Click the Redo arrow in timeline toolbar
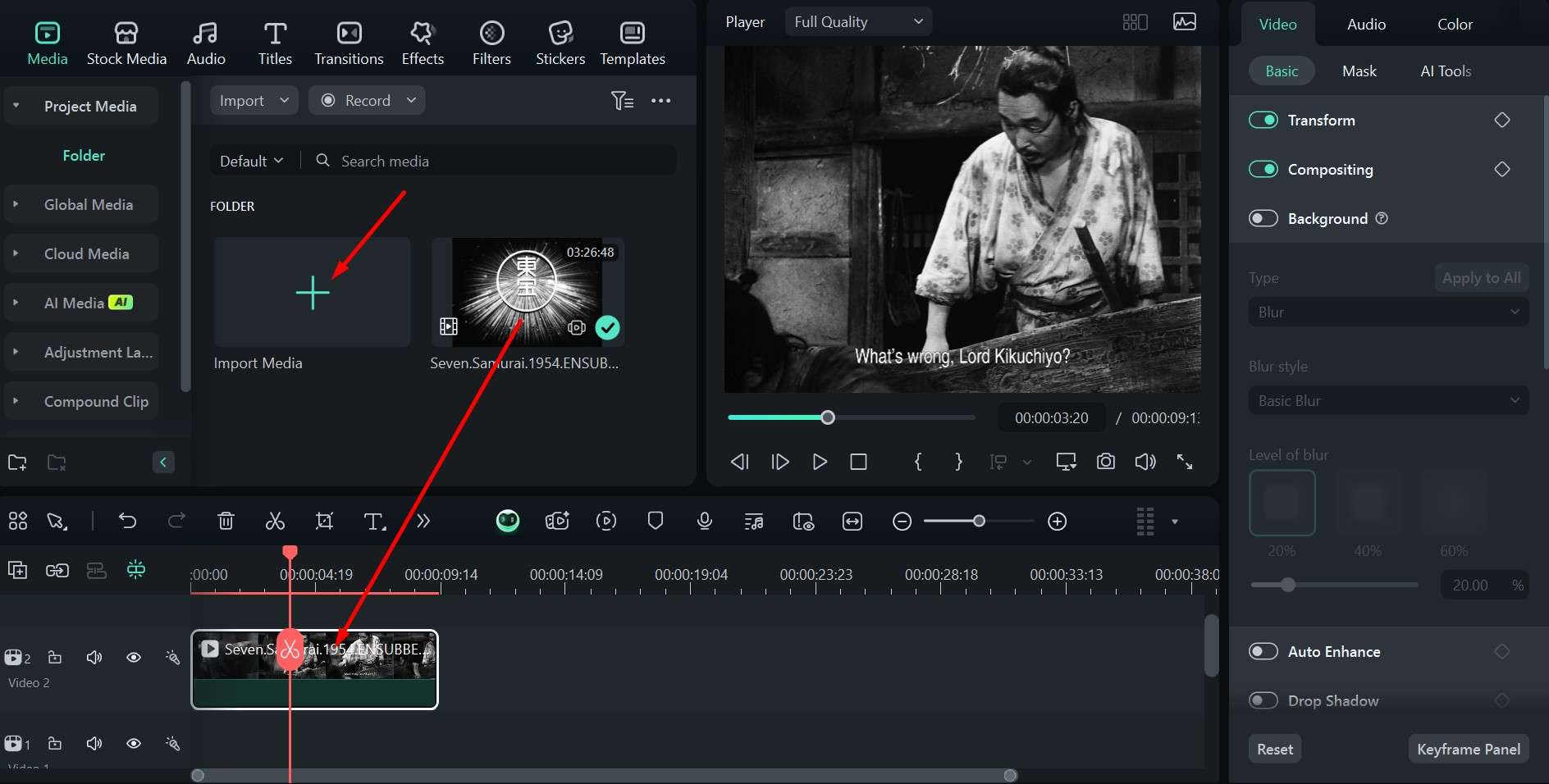Viewport: 1549px width, 784px height. (176, 521)
